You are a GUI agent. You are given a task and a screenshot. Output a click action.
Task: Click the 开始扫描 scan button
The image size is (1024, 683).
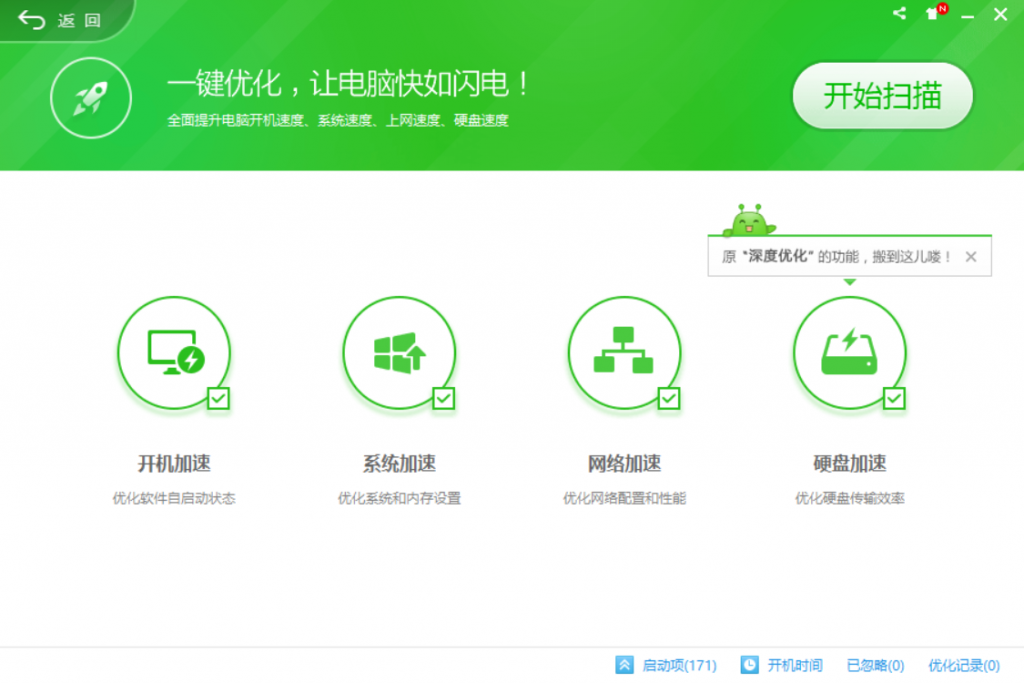click(x=883, y=97)
